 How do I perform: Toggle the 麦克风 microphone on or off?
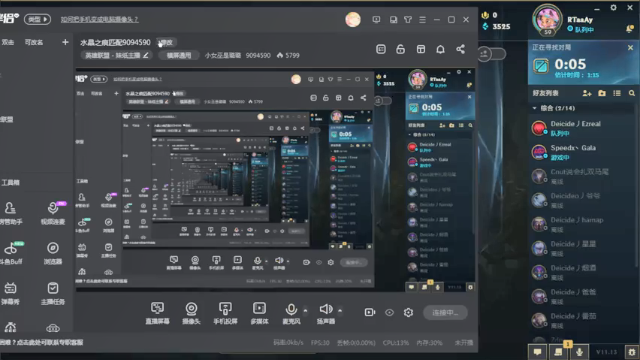[291, 313]
